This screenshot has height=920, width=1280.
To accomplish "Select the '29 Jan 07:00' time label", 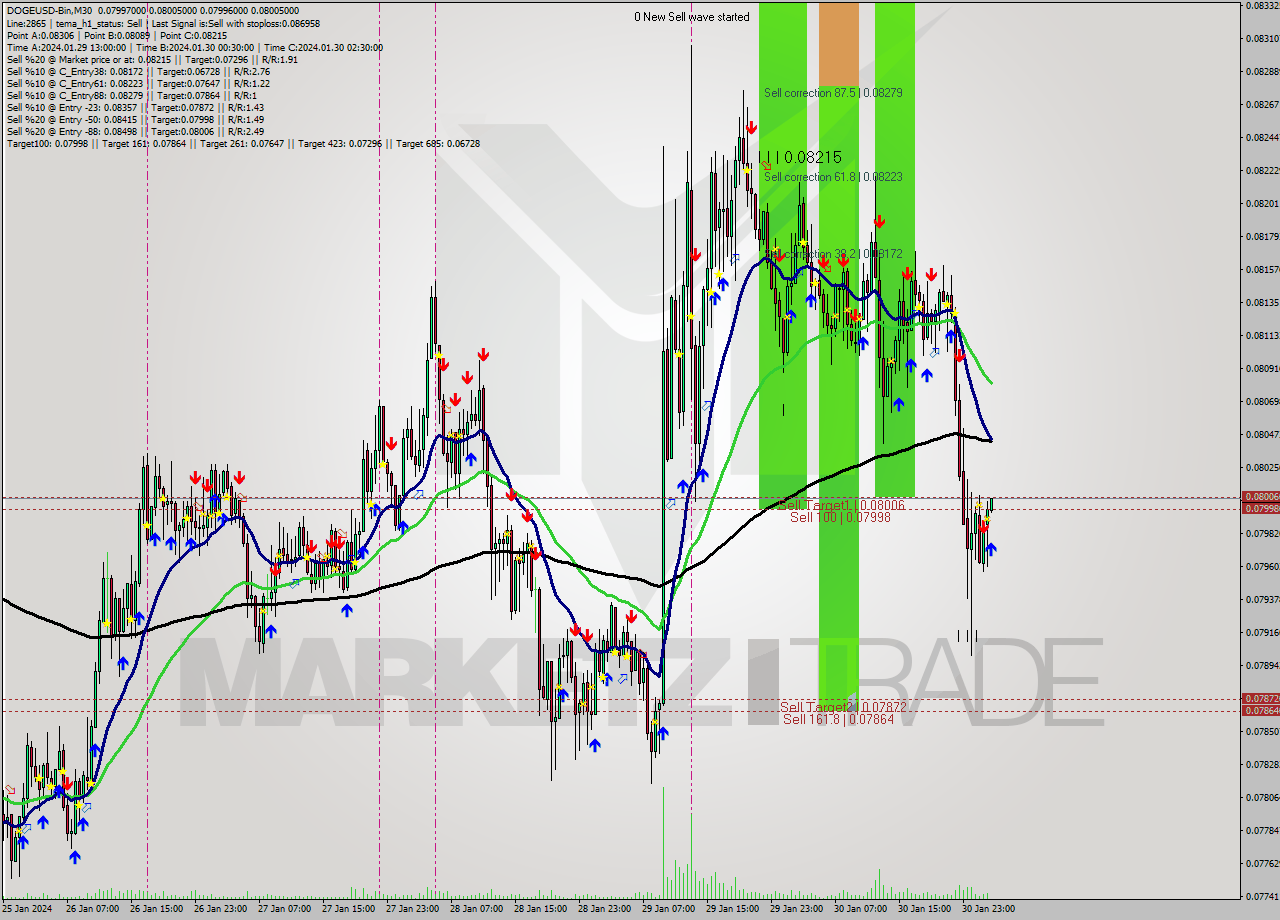I will [x=667, y=909].
